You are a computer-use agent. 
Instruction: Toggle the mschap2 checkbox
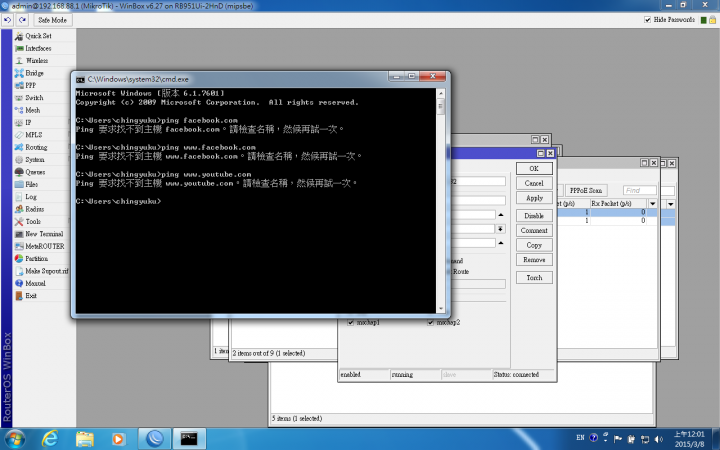430,322
